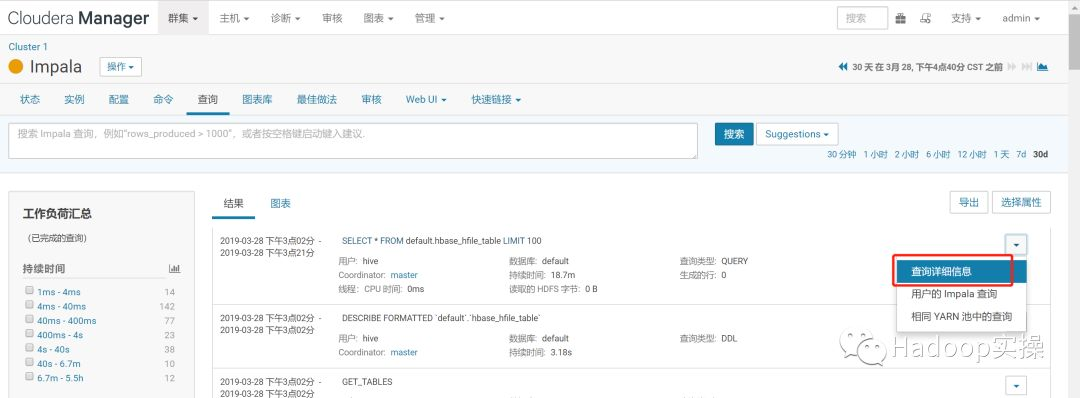This screenshot has height=398, width=1080.
Task: Set time range to 2 小时
Action: pyautogui.click(x=906, y=154)
